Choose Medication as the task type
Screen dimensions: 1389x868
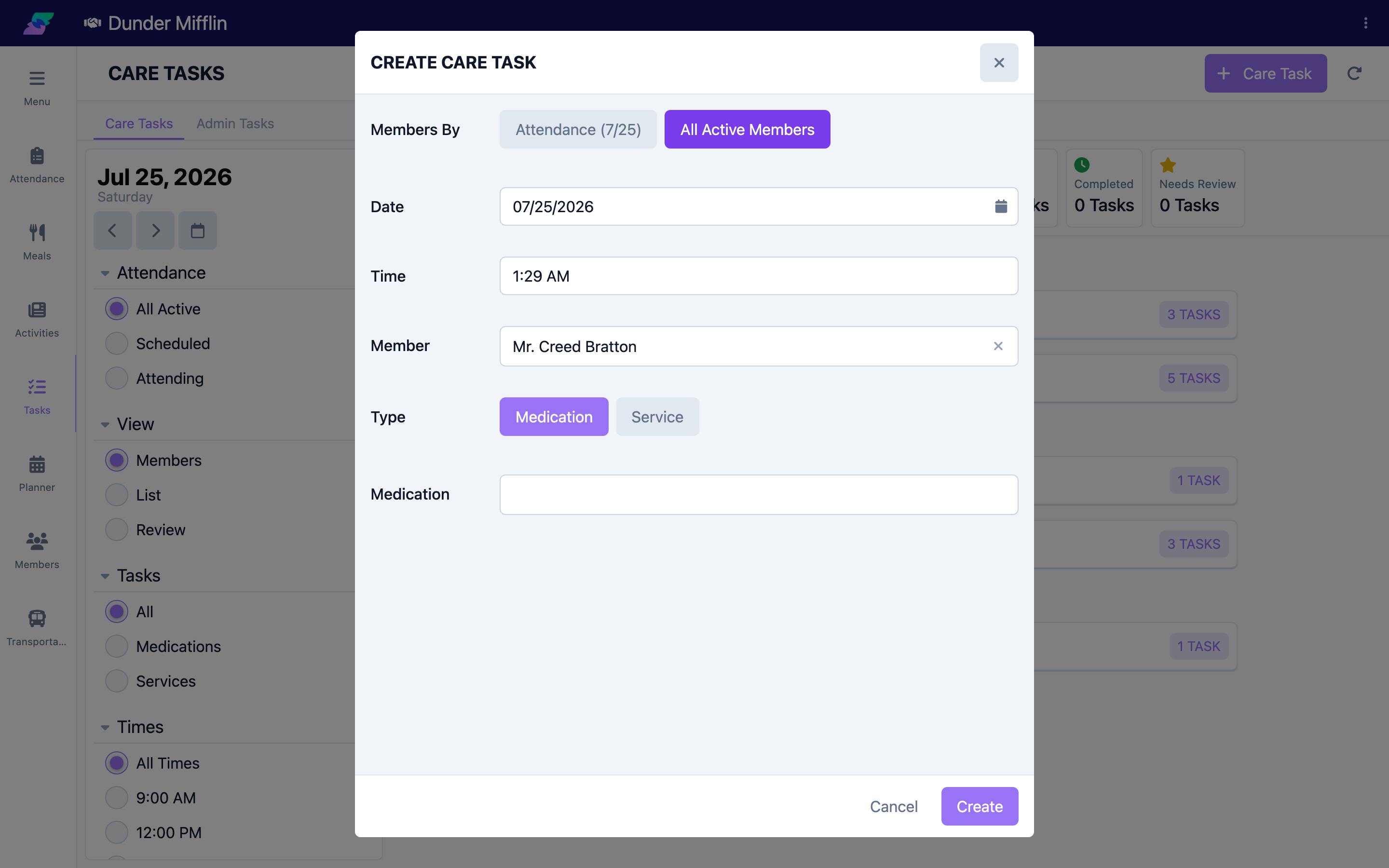coord(554,417)
